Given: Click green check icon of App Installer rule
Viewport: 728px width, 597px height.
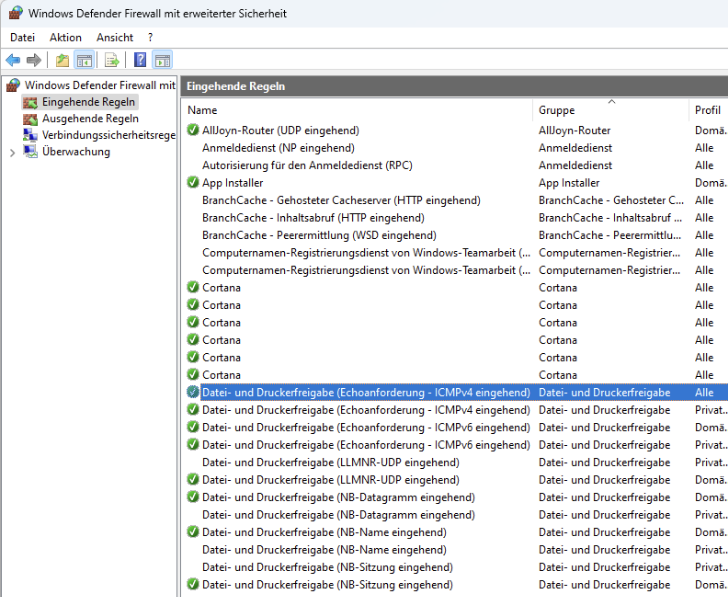Looking at the screenshot, I should (193, 182).
